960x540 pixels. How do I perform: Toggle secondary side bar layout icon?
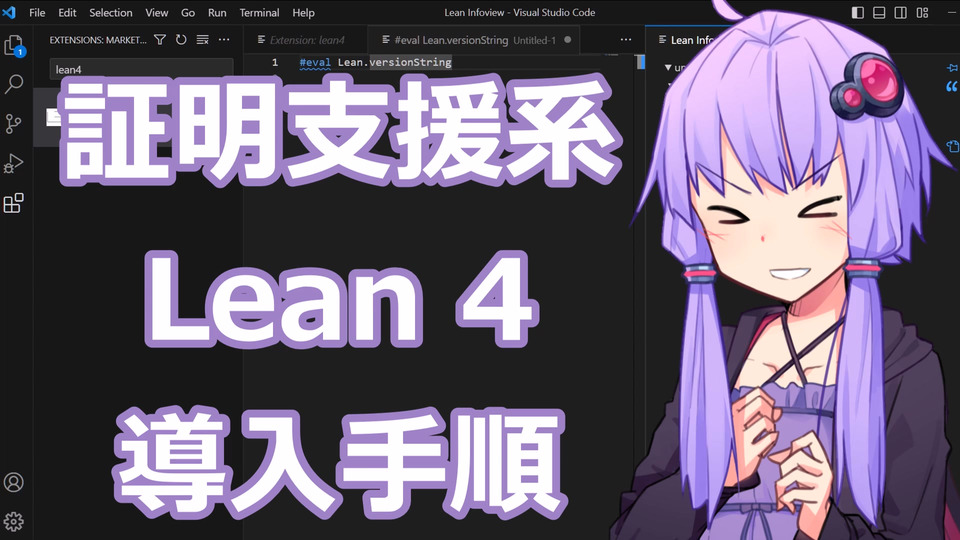coord(901,12)
